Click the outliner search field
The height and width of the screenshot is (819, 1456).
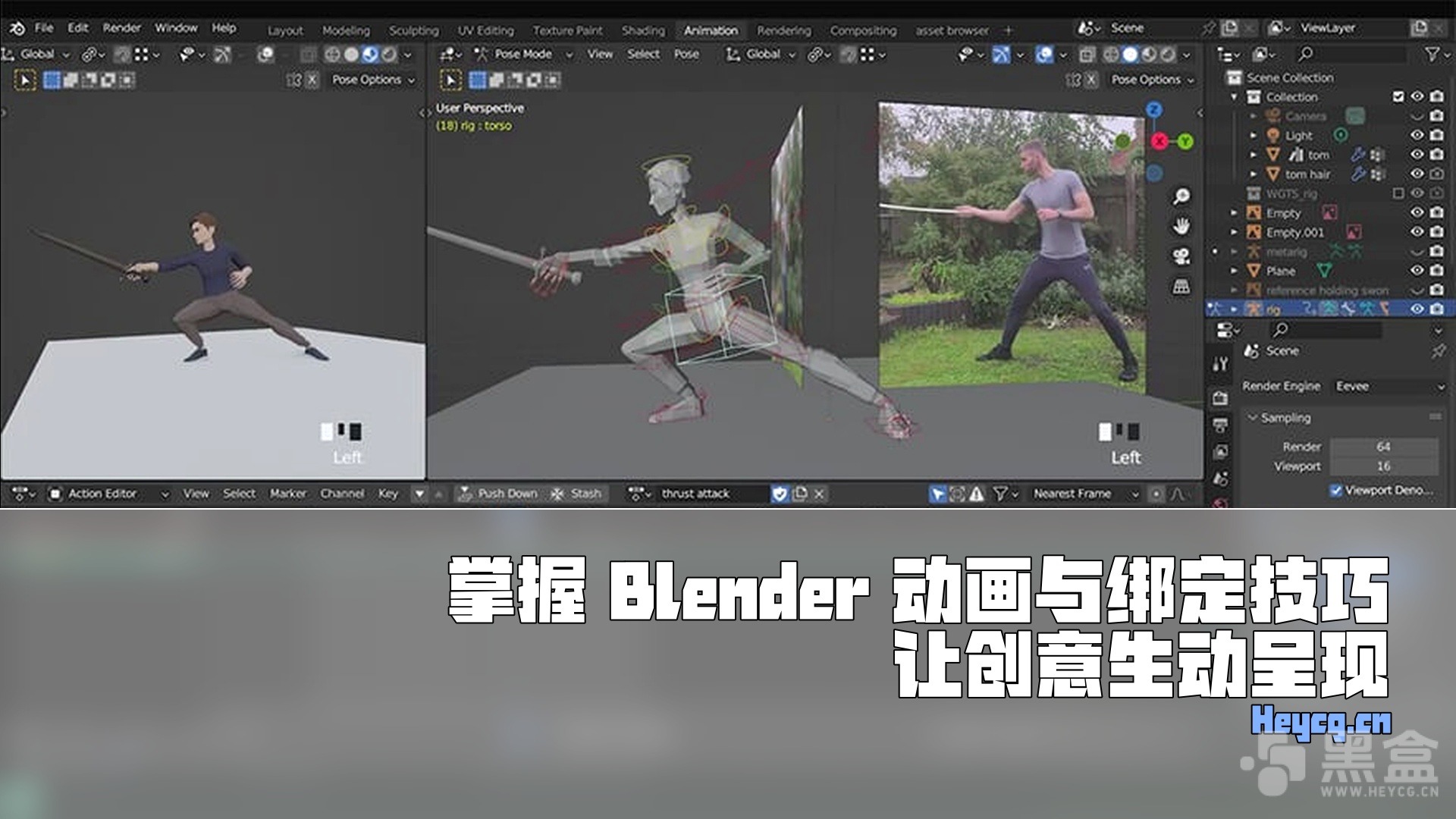pos(1352,55)
